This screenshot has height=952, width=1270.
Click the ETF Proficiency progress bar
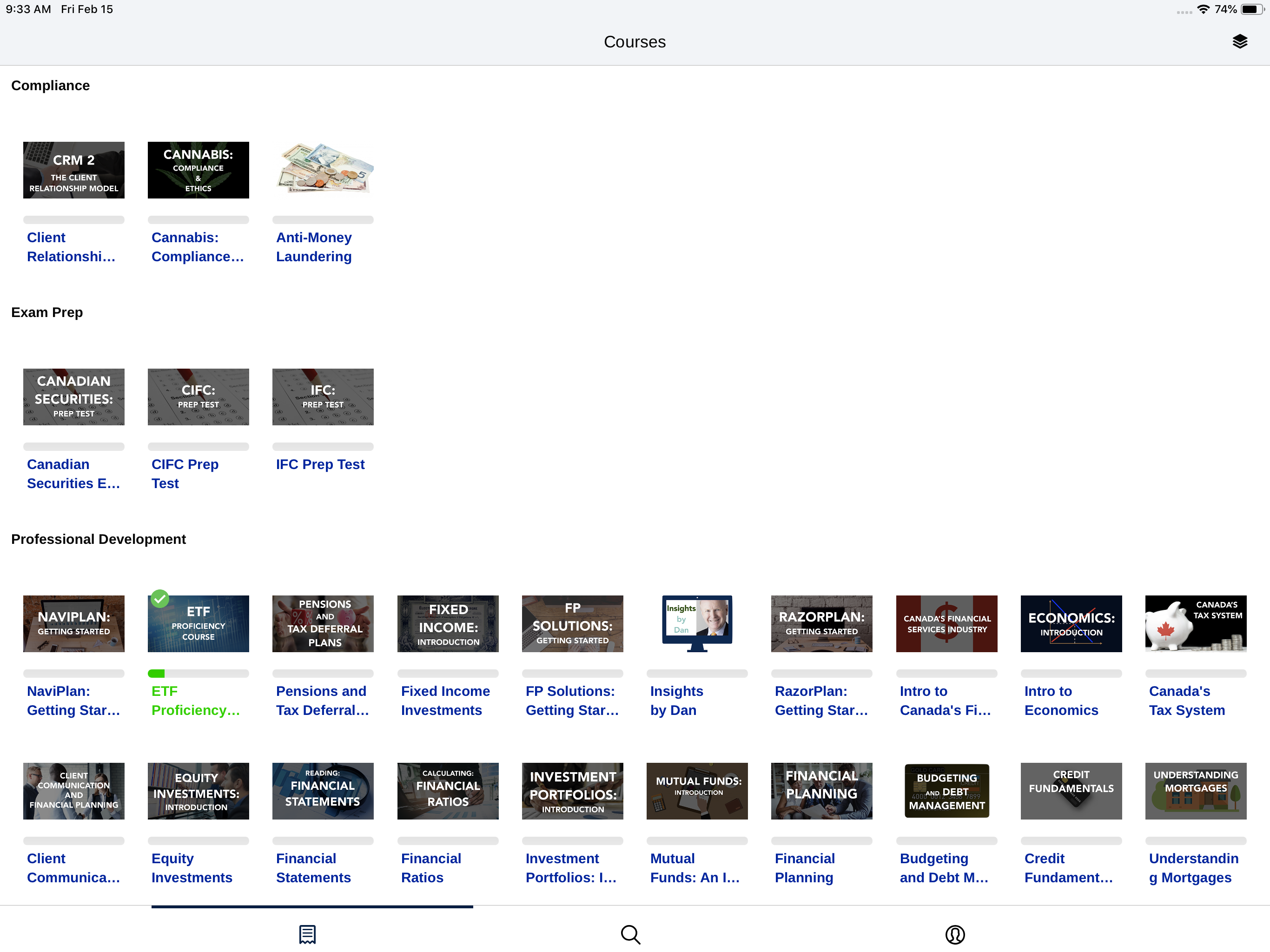[x=198, y=673]
